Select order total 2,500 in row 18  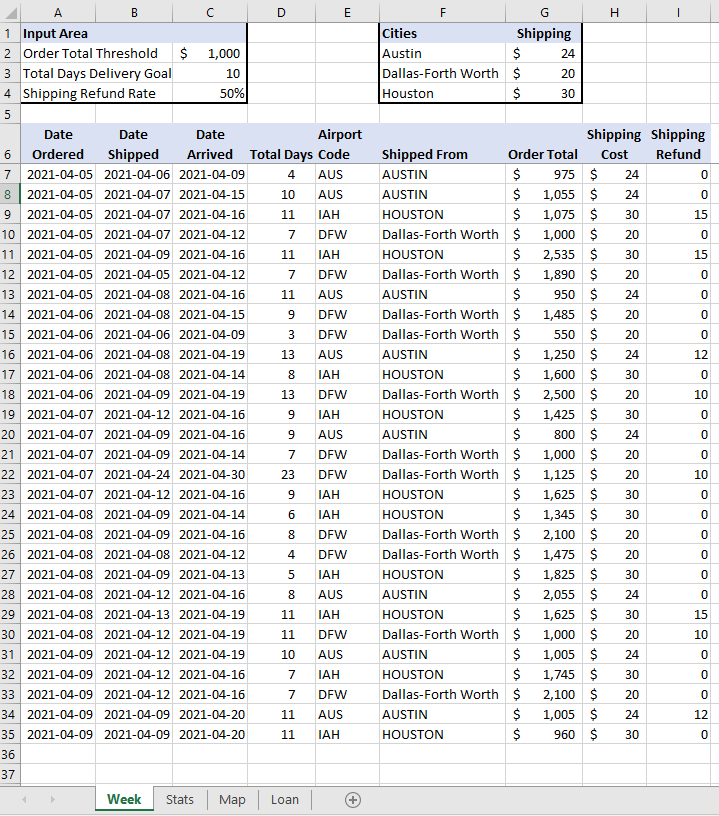544,394
